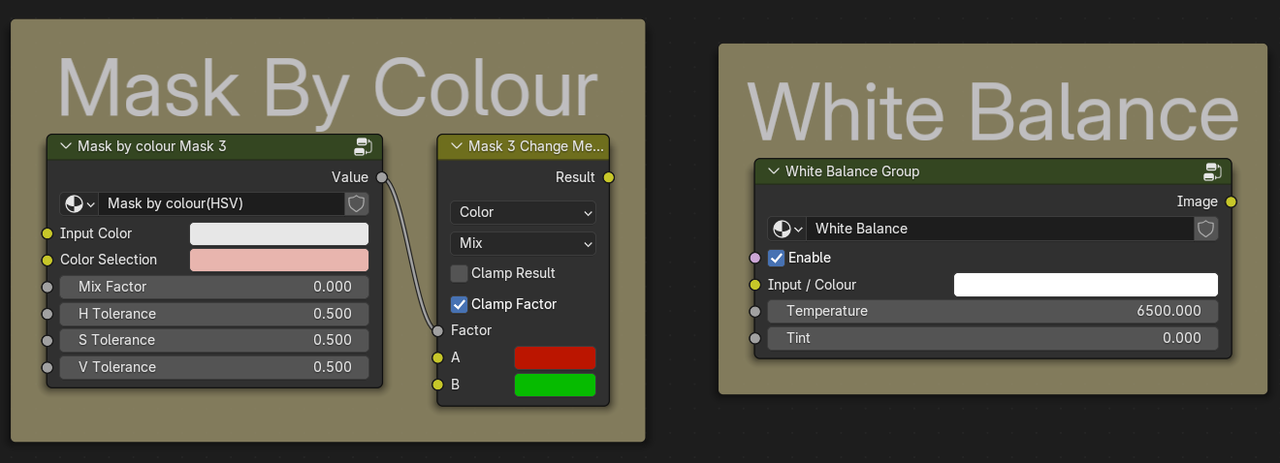Uncheck the Enable checkbox in White Balance
This screenshot has height=463, width=1280.
pos(776,258)
